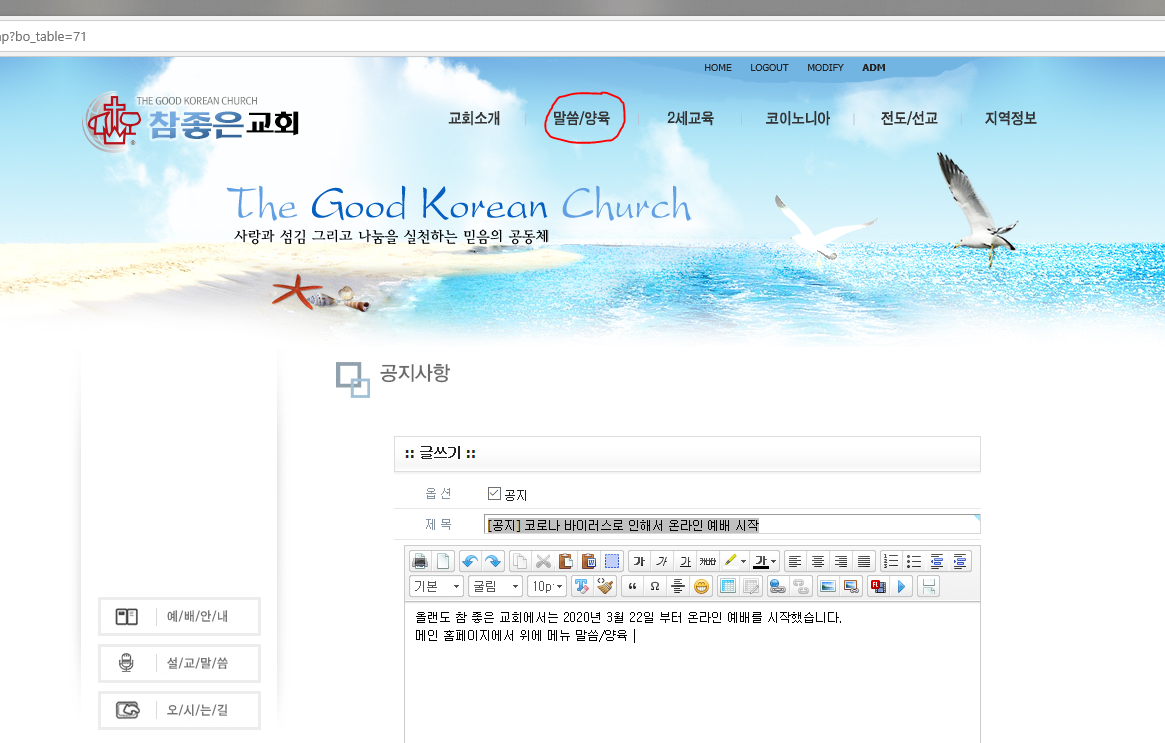Open the 교회소개 navigation menu
The width and height of the screenshot is (1165, 743).
(x=474, y=118)
